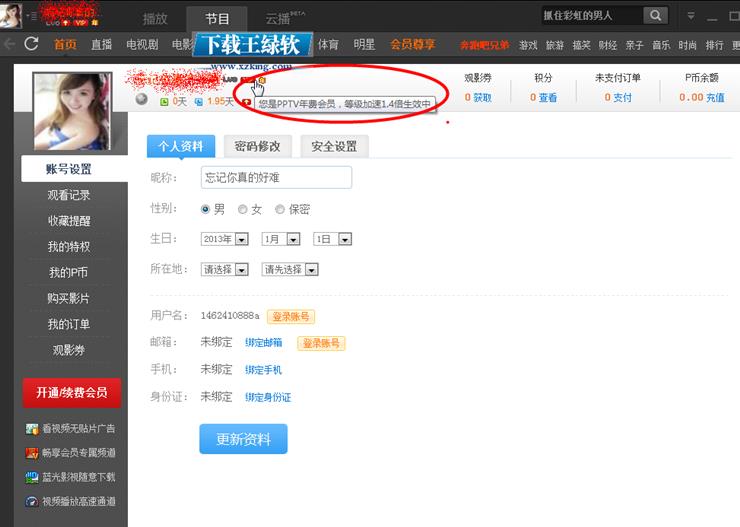Select the 男 gender radio button
This screenshot has height=527, width=740.
tap(205, 209)
